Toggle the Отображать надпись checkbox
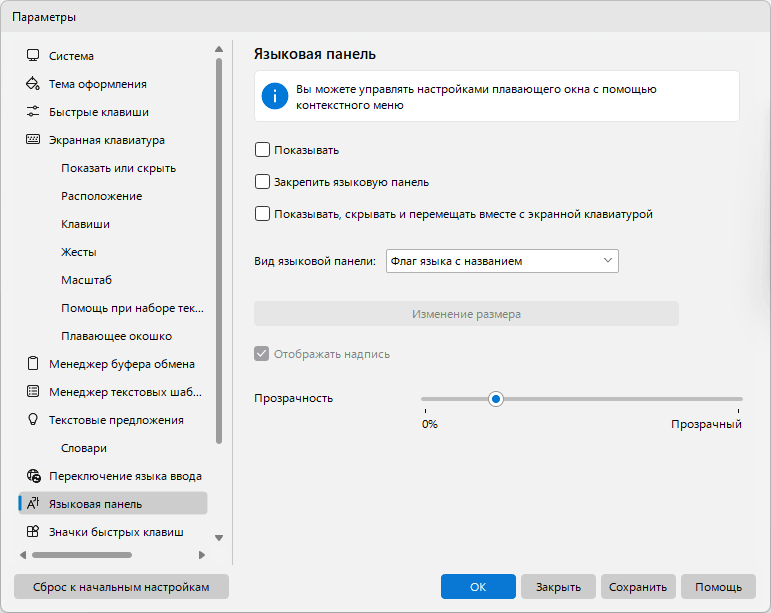Screen dimensions: 771x613 coord(262,354)
